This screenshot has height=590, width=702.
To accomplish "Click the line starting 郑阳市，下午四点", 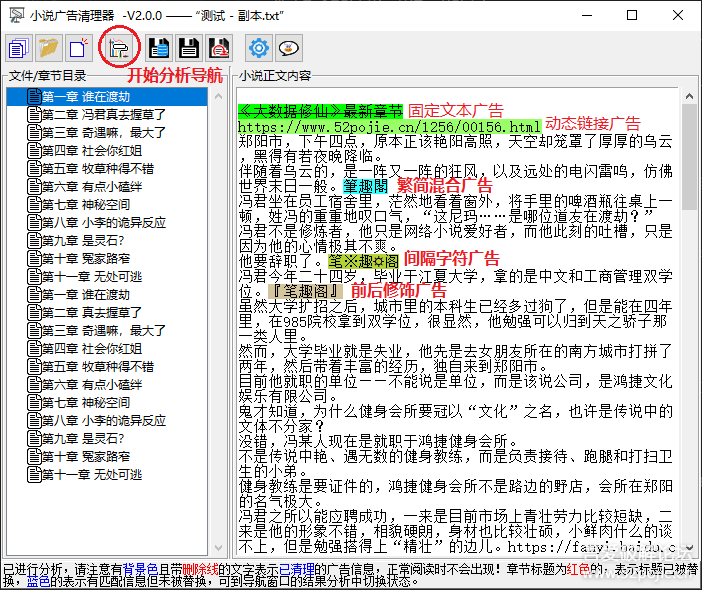I will tap(455, 141).
